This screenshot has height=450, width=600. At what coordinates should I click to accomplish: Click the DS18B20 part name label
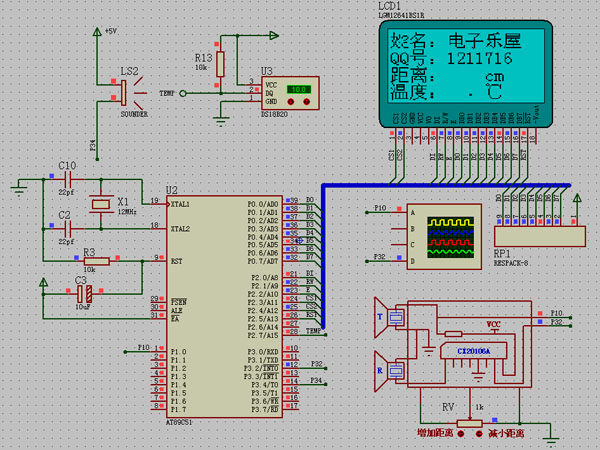(274, 114)
